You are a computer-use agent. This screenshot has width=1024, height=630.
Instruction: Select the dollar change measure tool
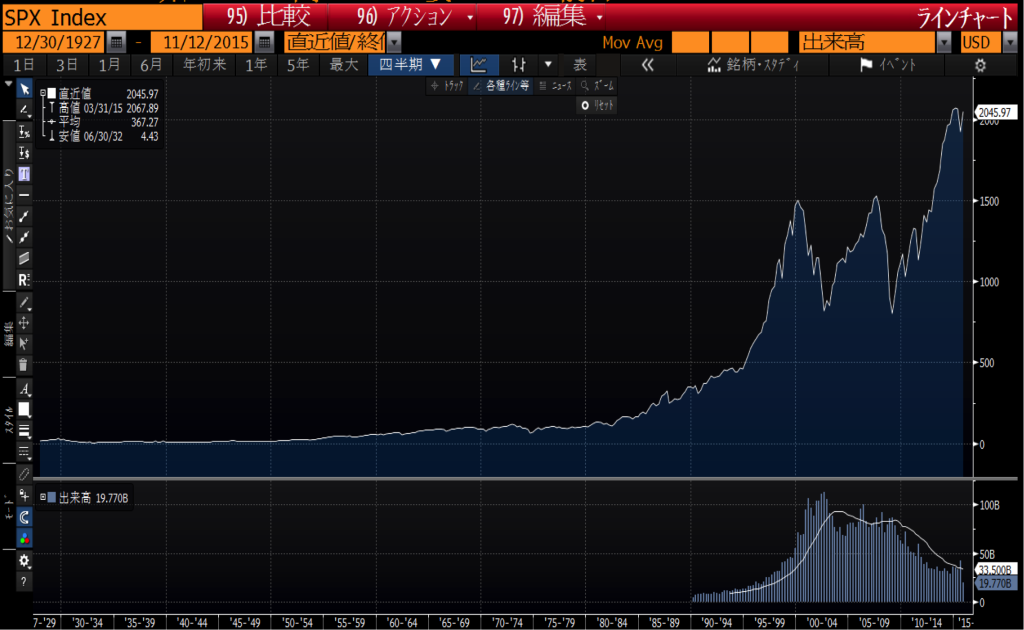pyautogui.click(x=24, y=153)
